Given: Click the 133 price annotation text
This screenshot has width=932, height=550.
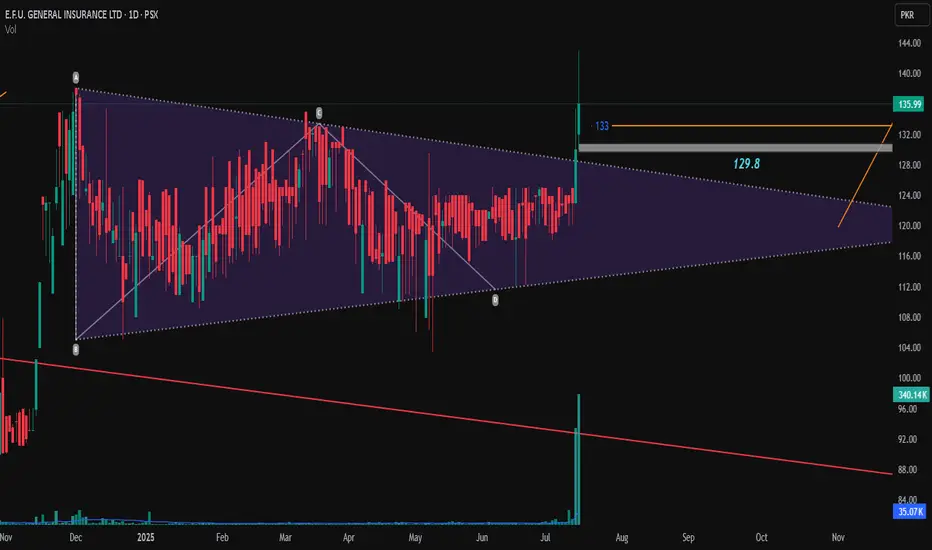Looking at the screenshot, I should (602, 126).
